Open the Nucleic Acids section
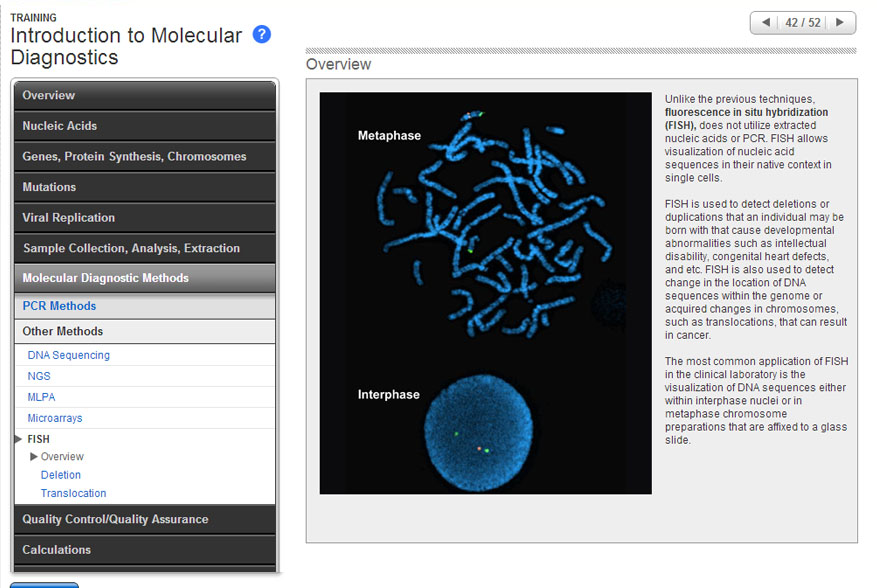Image resolution: width=877 pixels, height=588 pixels. tap(144, 126)
